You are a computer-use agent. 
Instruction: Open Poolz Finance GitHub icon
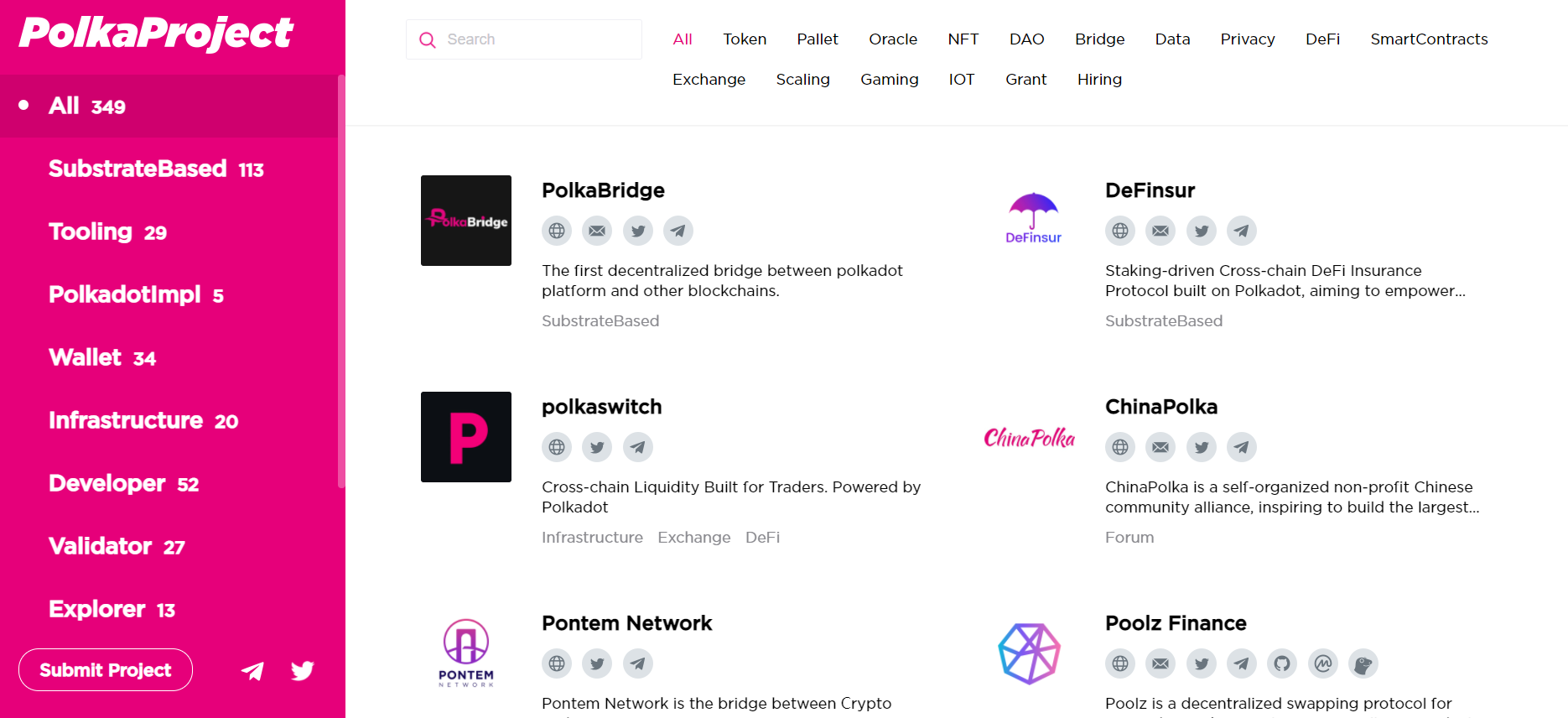(1282, 663)
